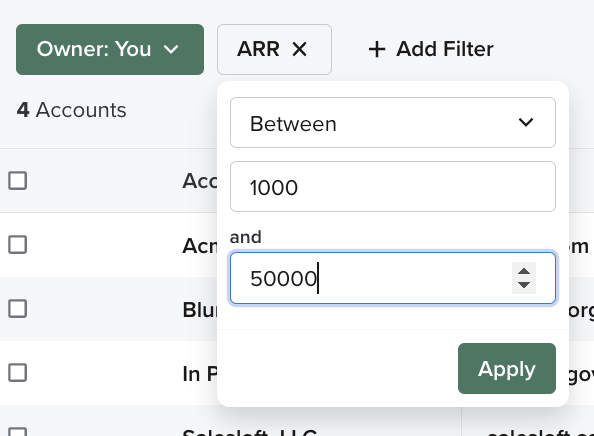Apply the ARR filter
The image size is (594, 436).
tap(506, 369)
